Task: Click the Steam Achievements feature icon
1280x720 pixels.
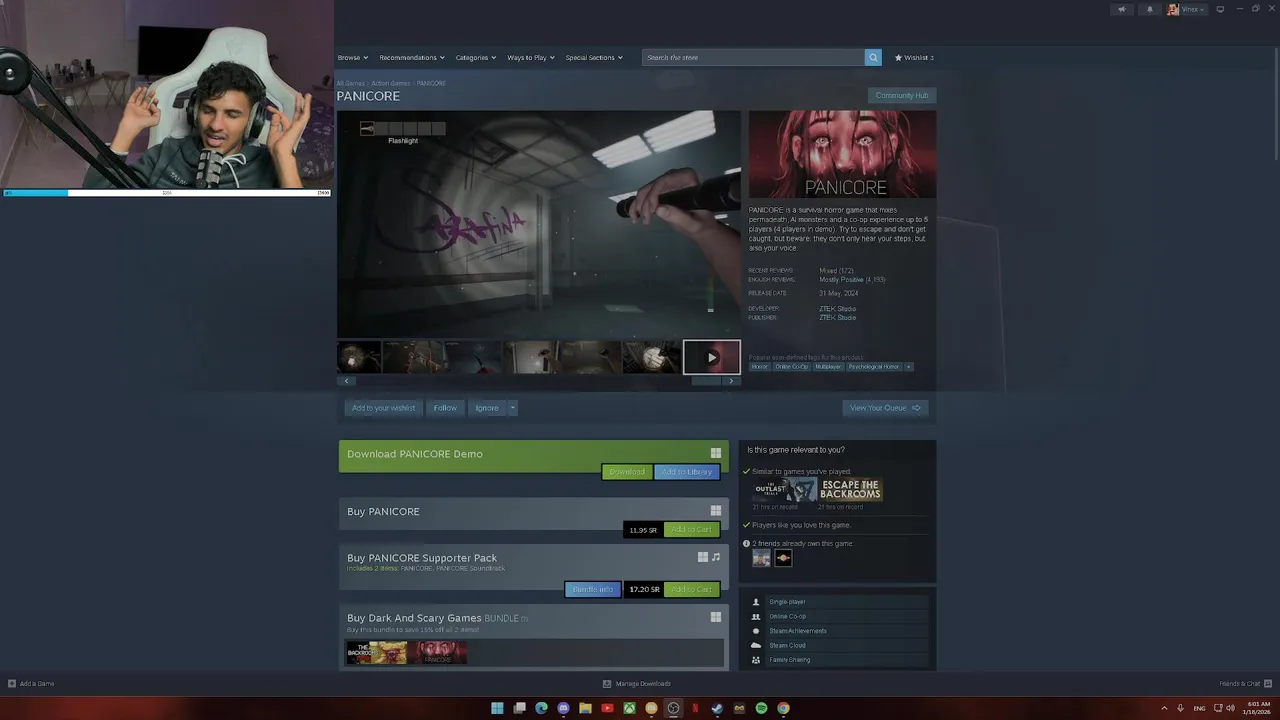Action: pos(756,631)
